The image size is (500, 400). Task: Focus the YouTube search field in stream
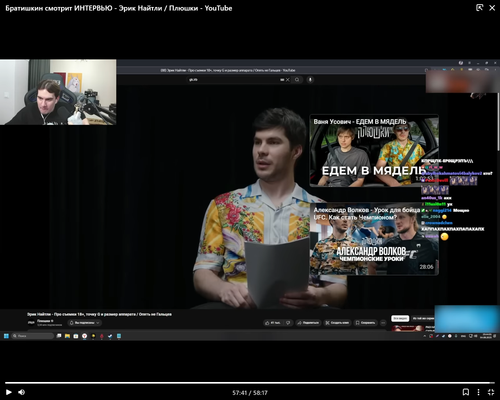pyautogui.click(x=233, y=80)
